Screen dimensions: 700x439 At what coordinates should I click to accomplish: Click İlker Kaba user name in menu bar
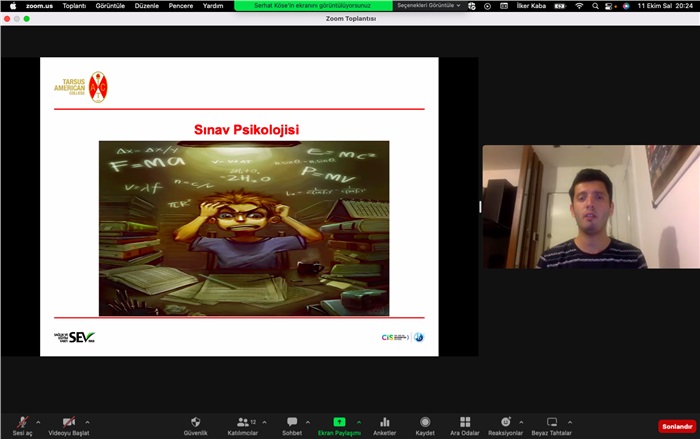tap(531, 6)
